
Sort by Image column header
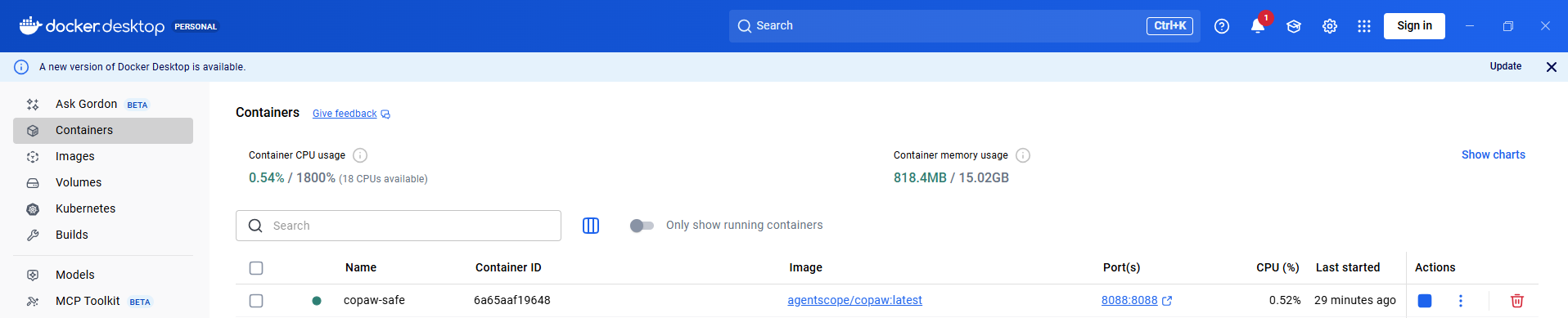coord(806,267)
